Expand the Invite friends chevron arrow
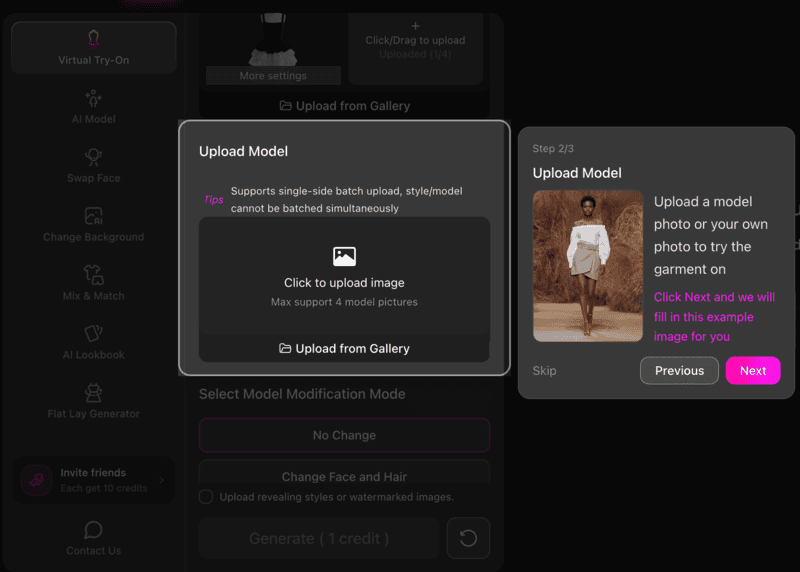The height and width of the screenshot is (572, 800). (162, 480)
